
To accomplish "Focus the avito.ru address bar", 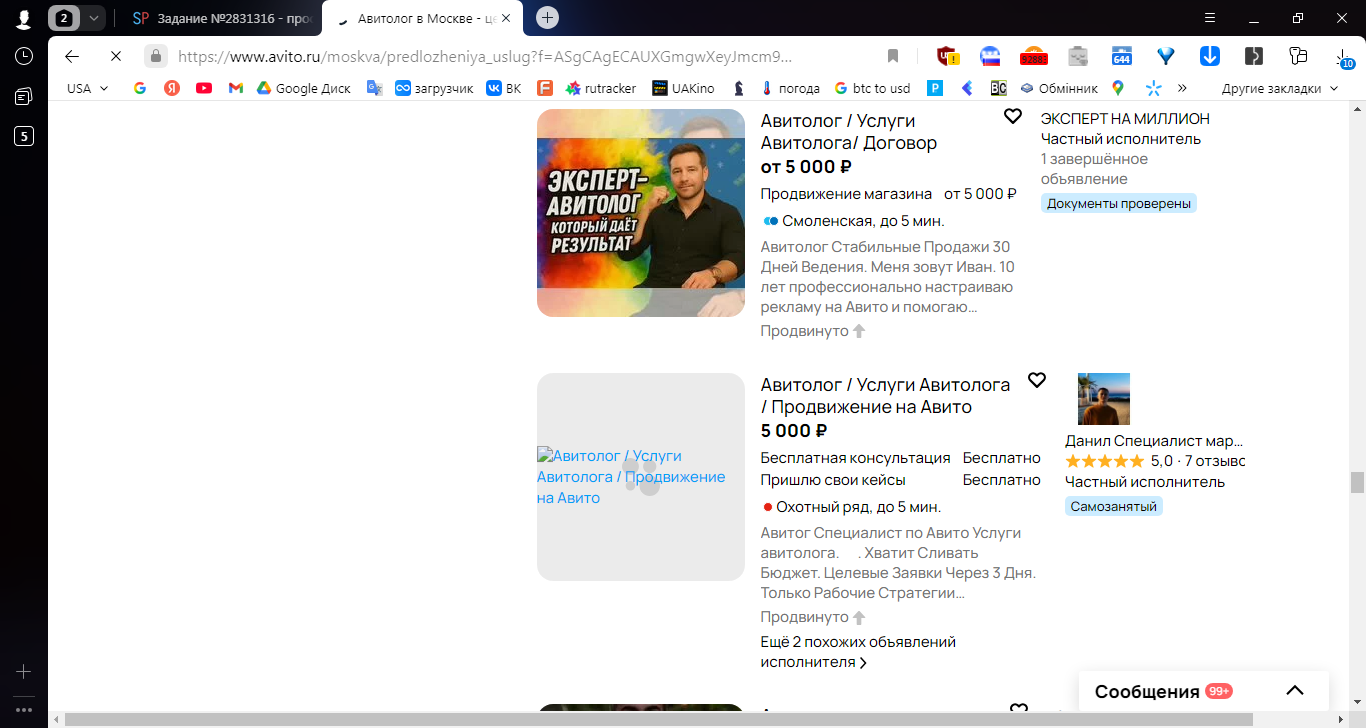I will click(484, 57).
